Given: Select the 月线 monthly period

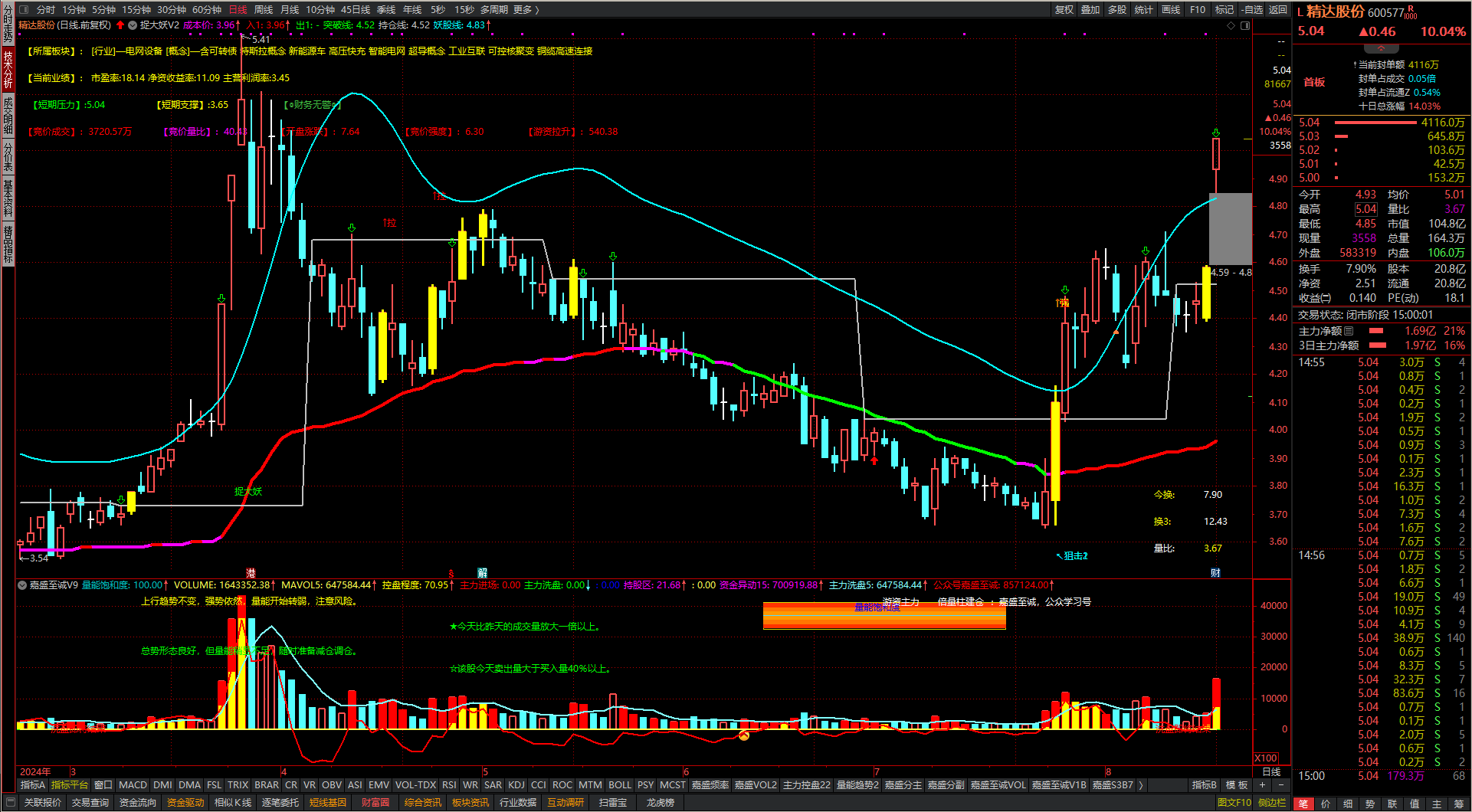Looking at the screenshot, I should click(290, 10).
